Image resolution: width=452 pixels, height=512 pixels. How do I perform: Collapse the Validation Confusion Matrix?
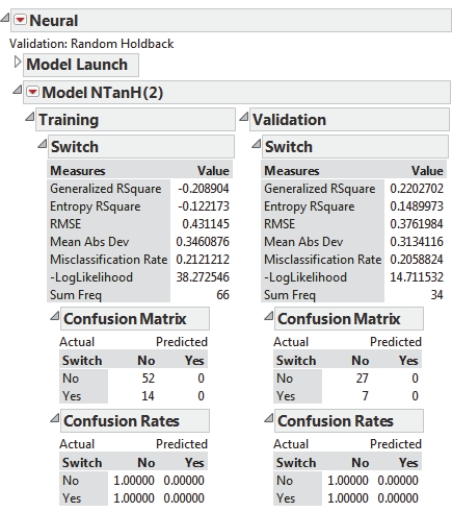(269, 316)
